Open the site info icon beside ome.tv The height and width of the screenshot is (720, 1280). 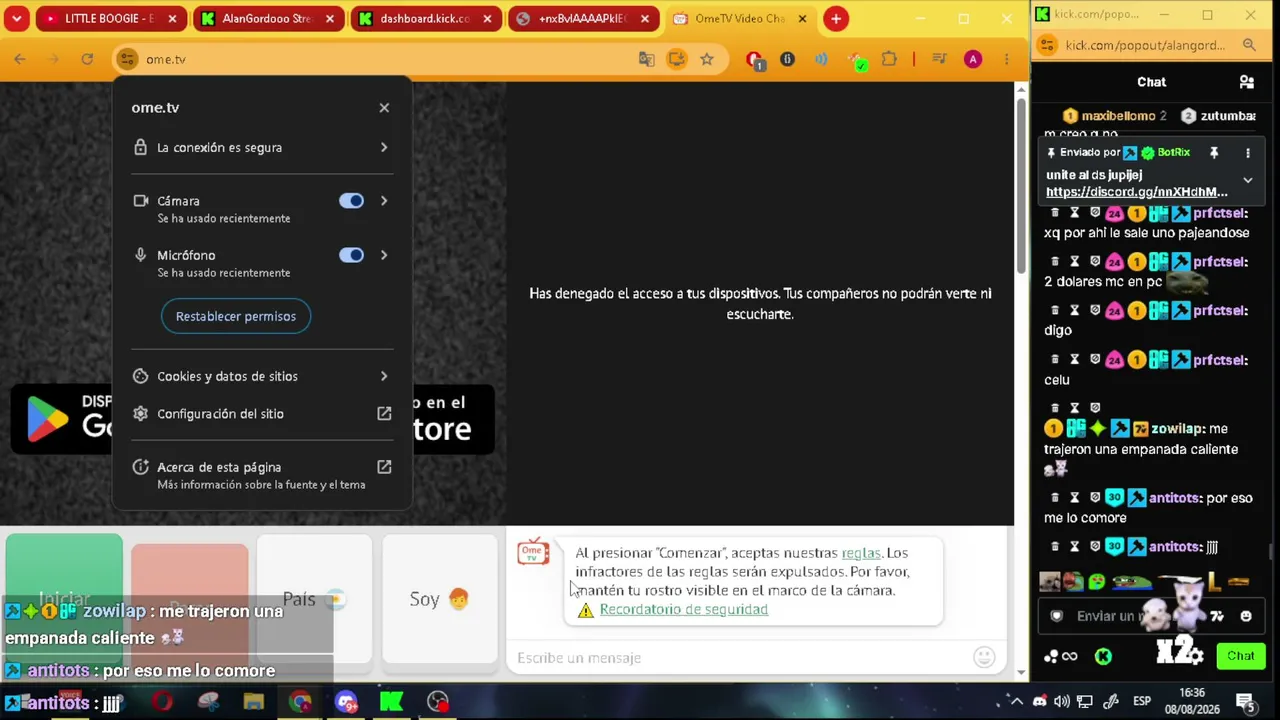(127, 59)
